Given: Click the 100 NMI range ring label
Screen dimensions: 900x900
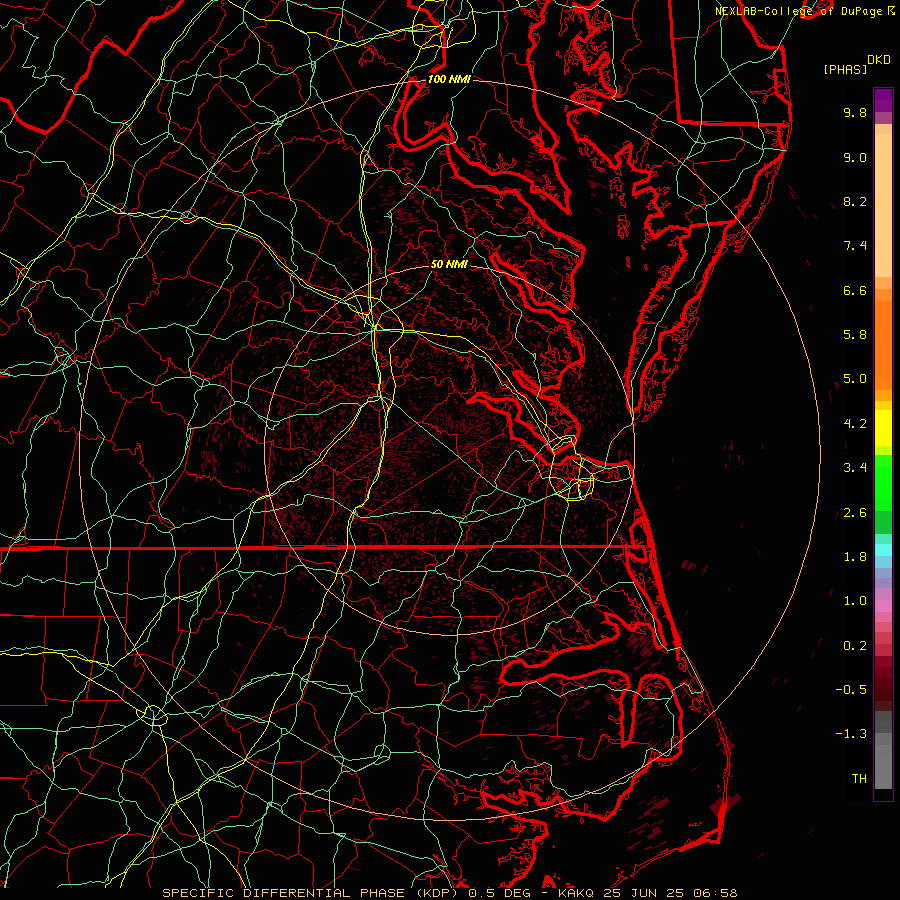Looking at the screenshot, I should coord(449,79).
